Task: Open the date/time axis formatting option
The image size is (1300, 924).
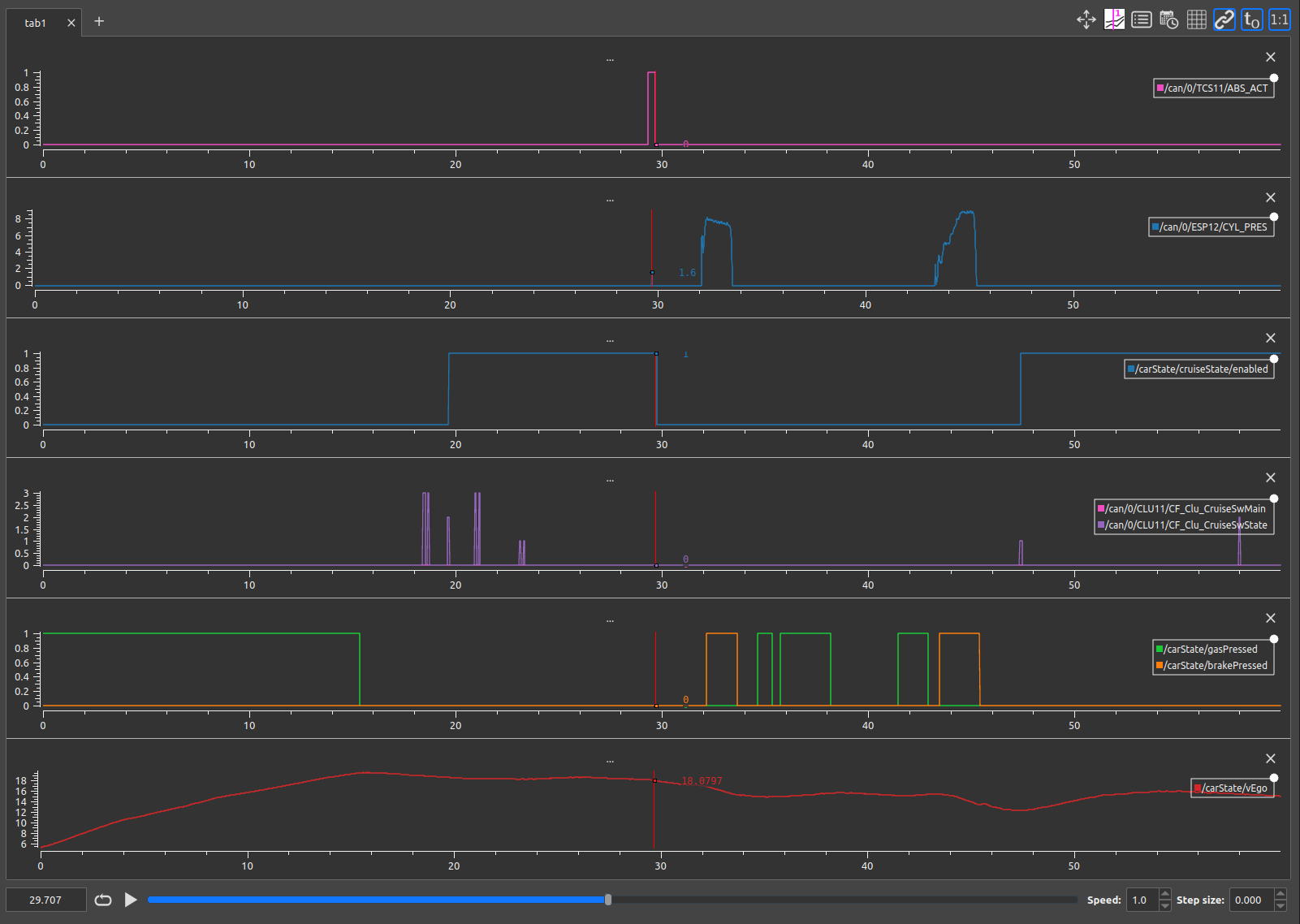Action: [x=1169, y=19]
